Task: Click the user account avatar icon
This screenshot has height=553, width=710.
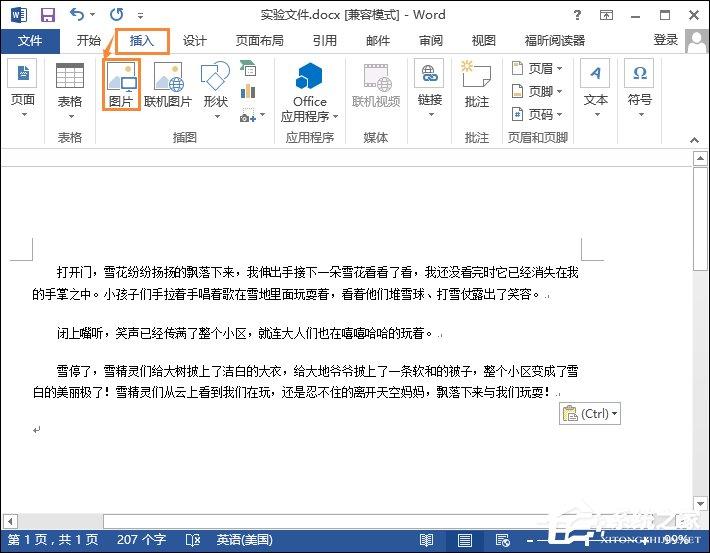Action: tap(696, 41)
